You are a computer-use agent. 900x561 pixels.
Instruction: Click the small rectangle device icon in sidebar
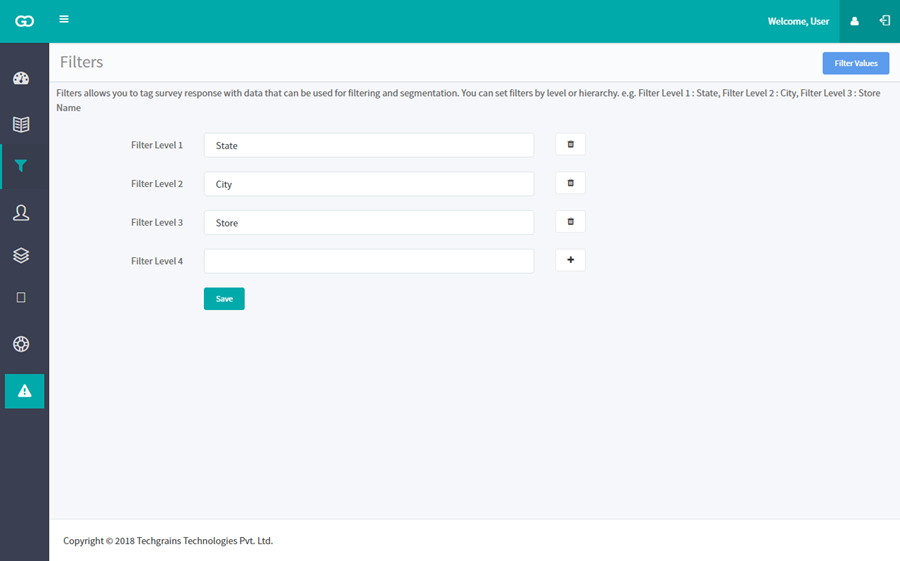(x=21, y=297)
